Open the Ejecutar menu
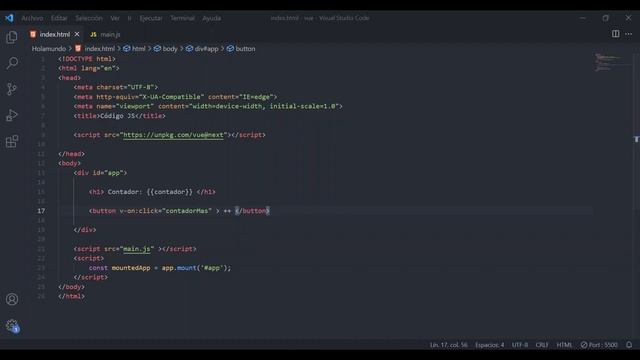 click(151, 18)
